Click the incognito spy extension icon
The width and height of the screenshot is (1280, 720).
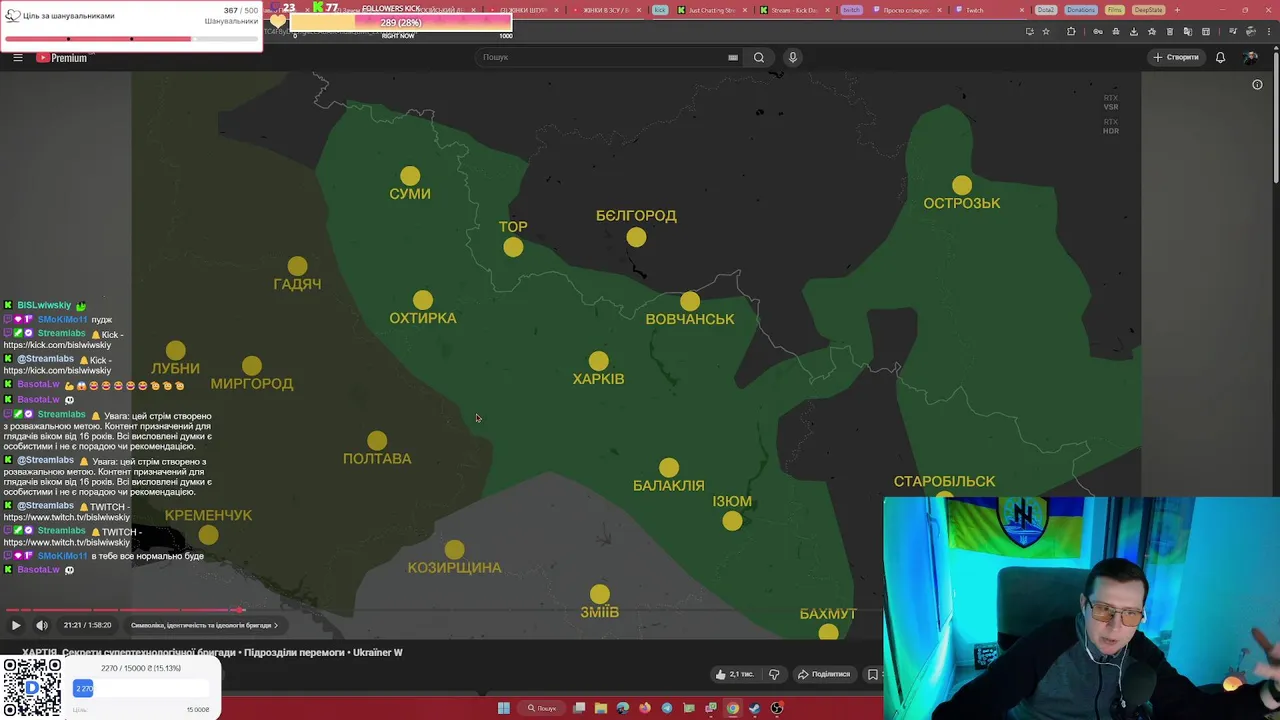pos(1115,32)
